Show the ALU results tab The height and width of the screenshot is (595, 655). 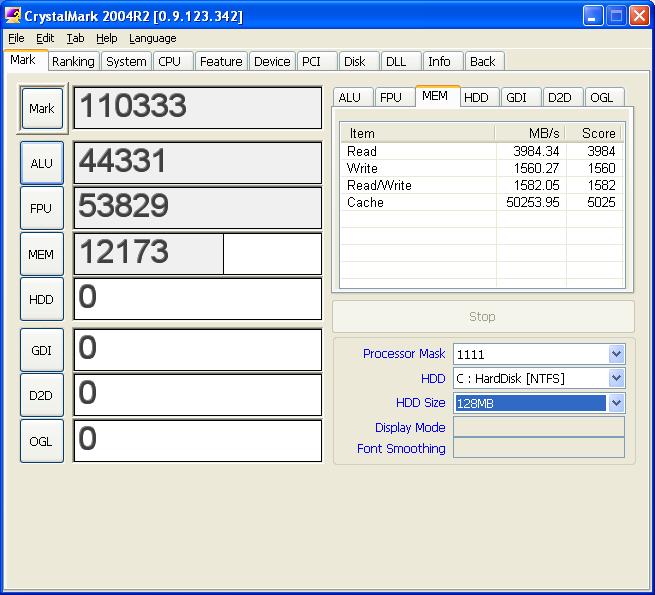point(353,97)
